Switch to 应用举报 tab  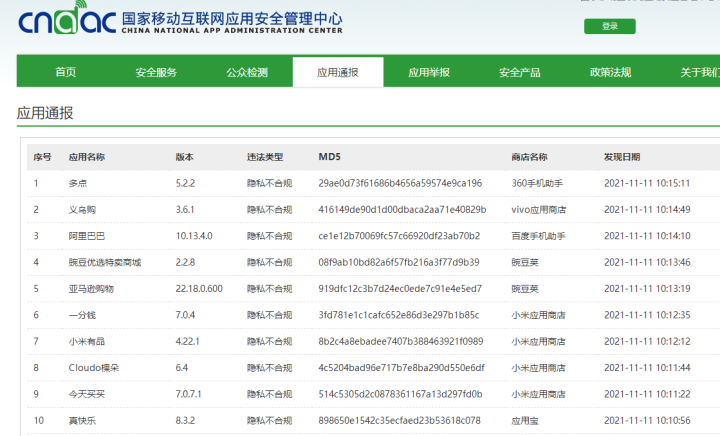click(x=429, y=72)
